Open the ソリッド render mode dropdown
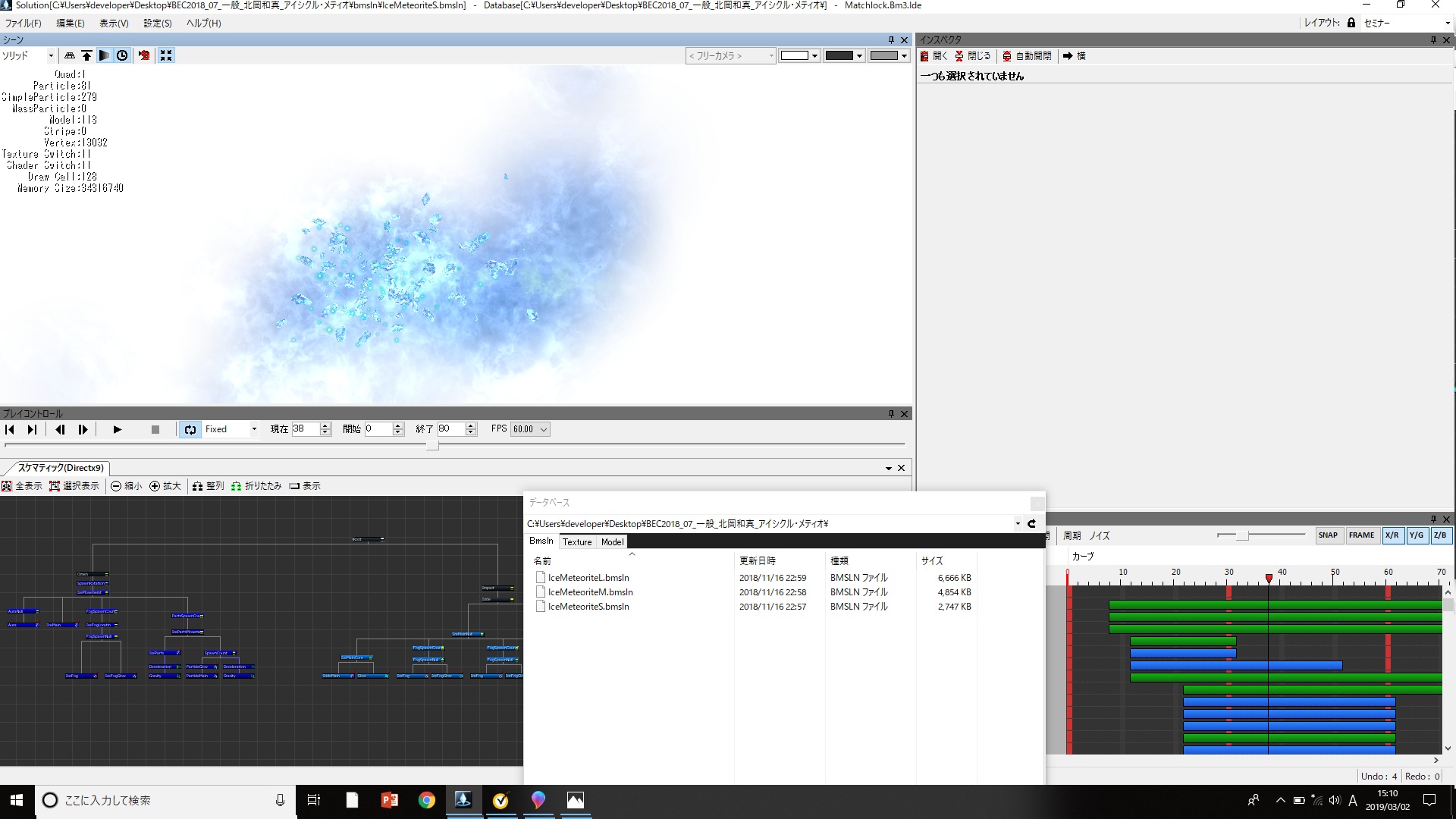Viewport: 1456px width, 819px height. [51, 55]
